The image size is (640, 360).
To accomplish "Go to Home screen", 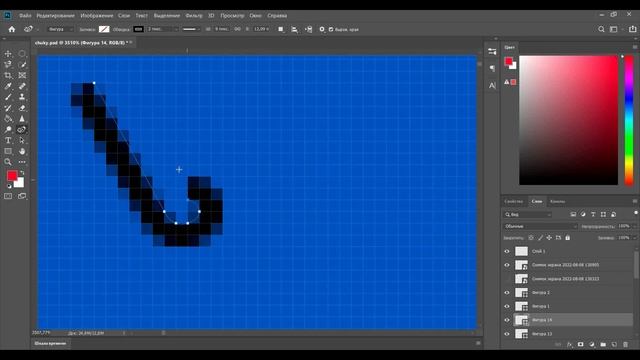I will pos(11,29).
